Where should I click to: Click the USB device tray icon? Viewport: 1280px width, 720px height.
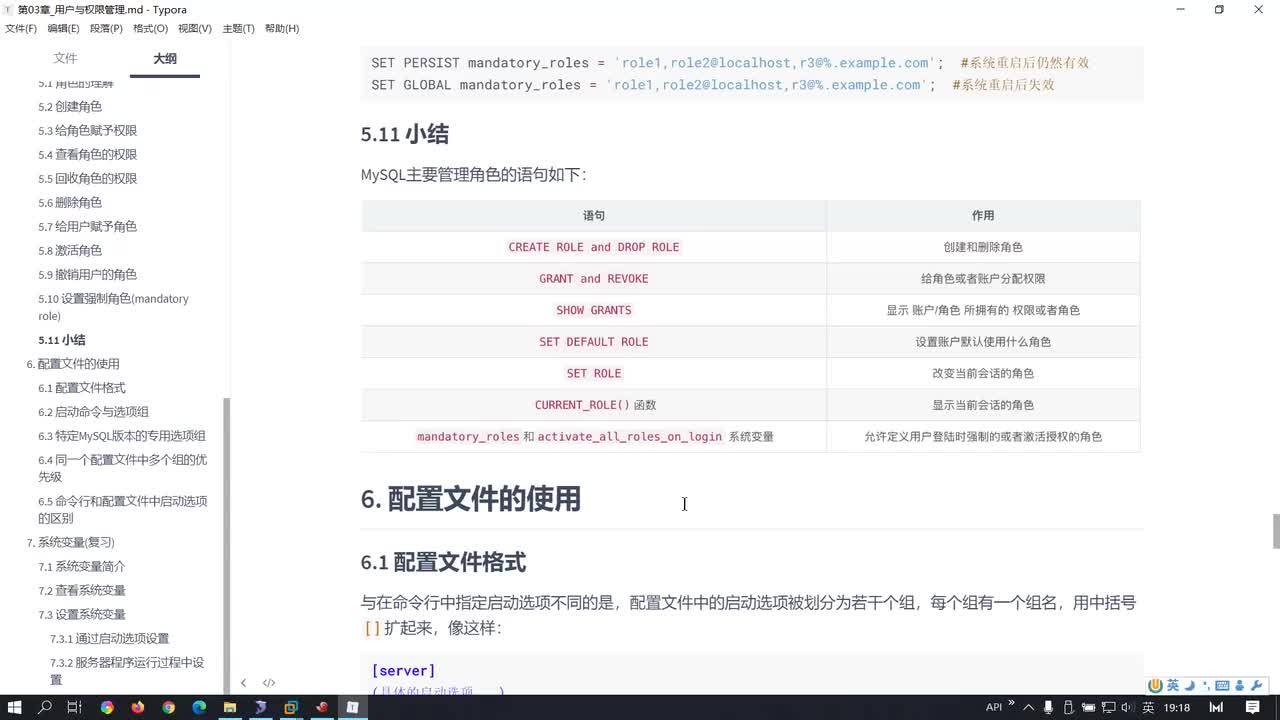coord(1068,707)
